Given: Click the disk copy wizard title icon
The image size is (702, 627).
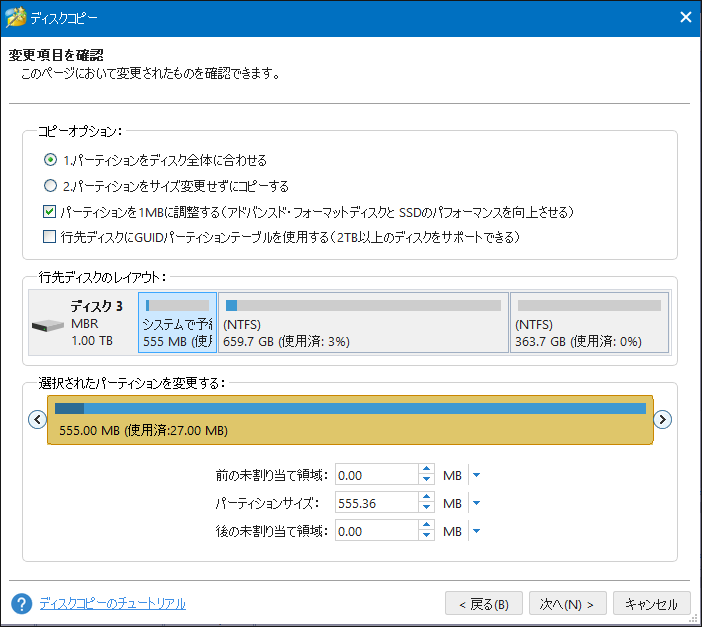Looking at the screenshot, I should (x=16, y=18).
